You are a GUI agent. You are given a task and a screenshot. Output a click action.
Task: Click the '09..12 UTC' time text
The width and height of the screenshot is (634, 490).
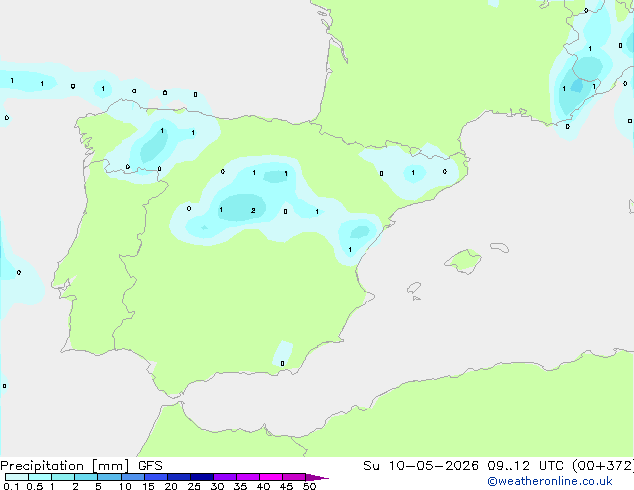point(525,466)
